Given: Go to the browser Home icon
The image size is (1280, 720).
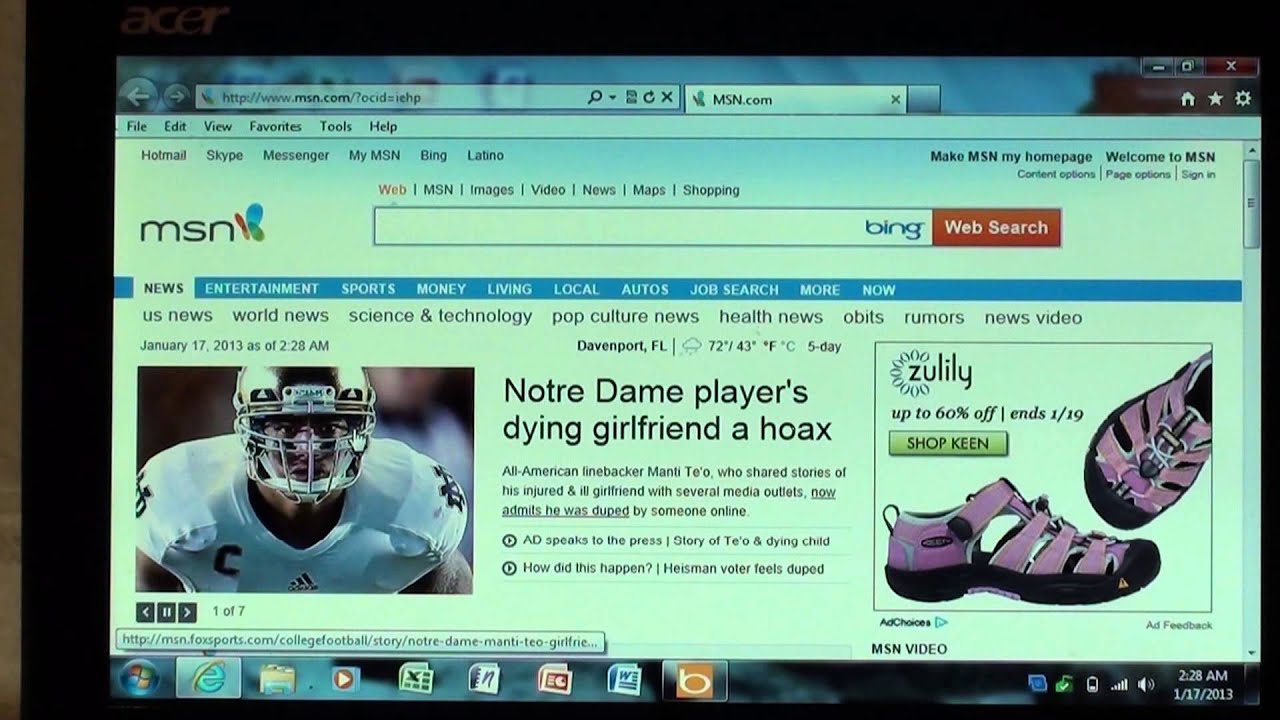Looking at the screenshot, I should coord(1188,98).
